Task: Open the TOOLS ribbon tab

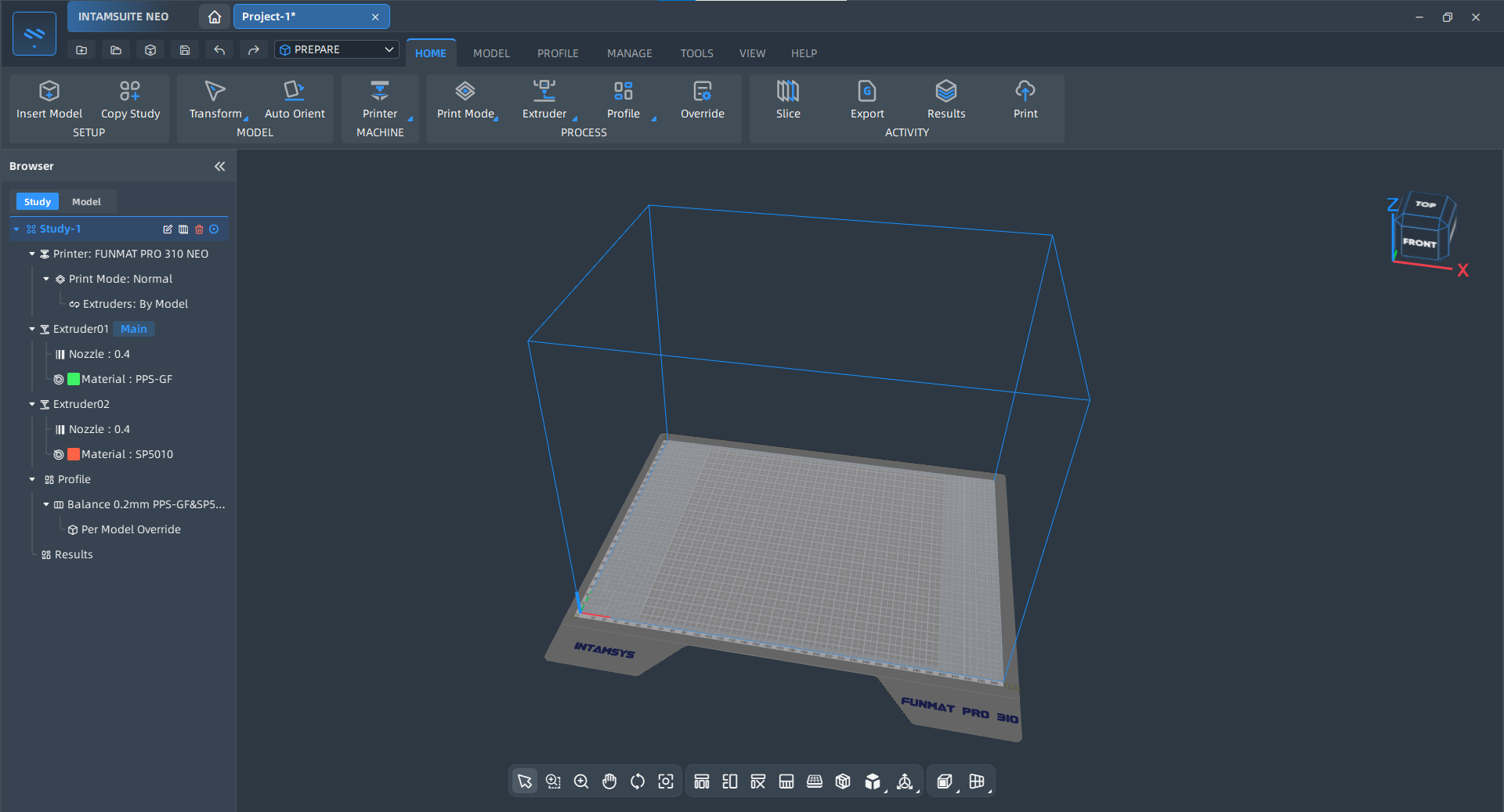Action: pyautogui.click(x=696, y=53)
